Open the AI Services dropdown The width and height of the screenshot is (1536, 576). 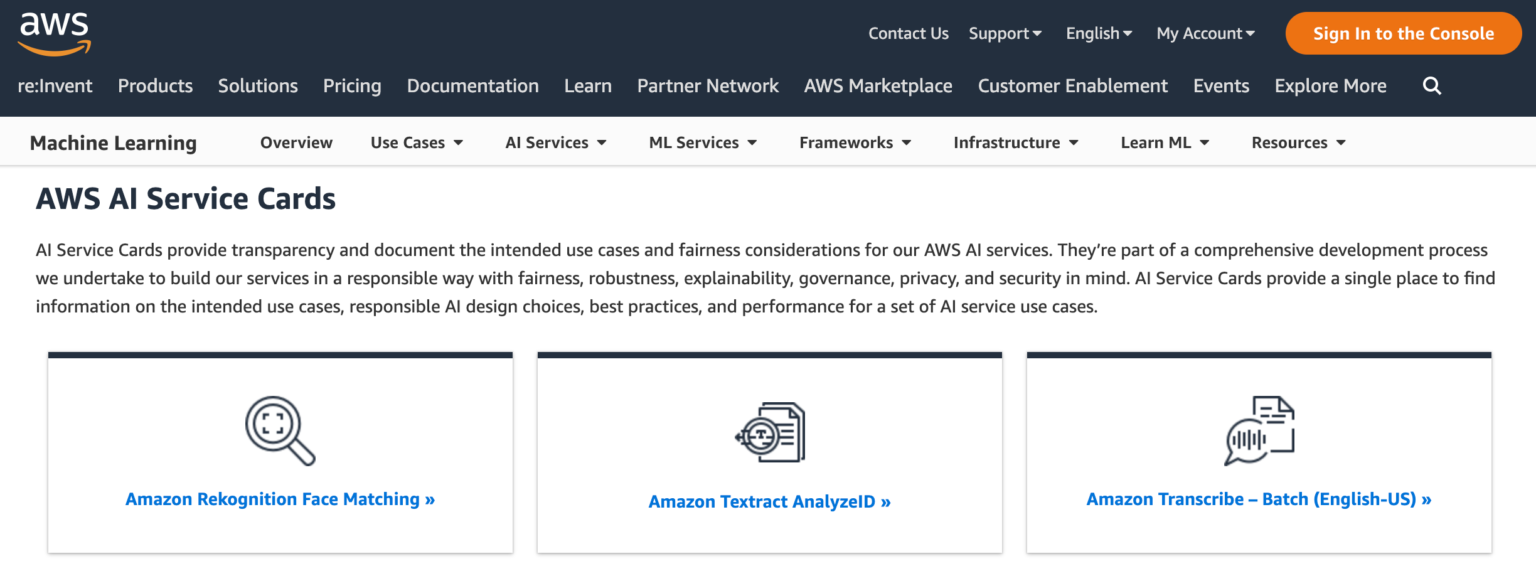[556, 142]
